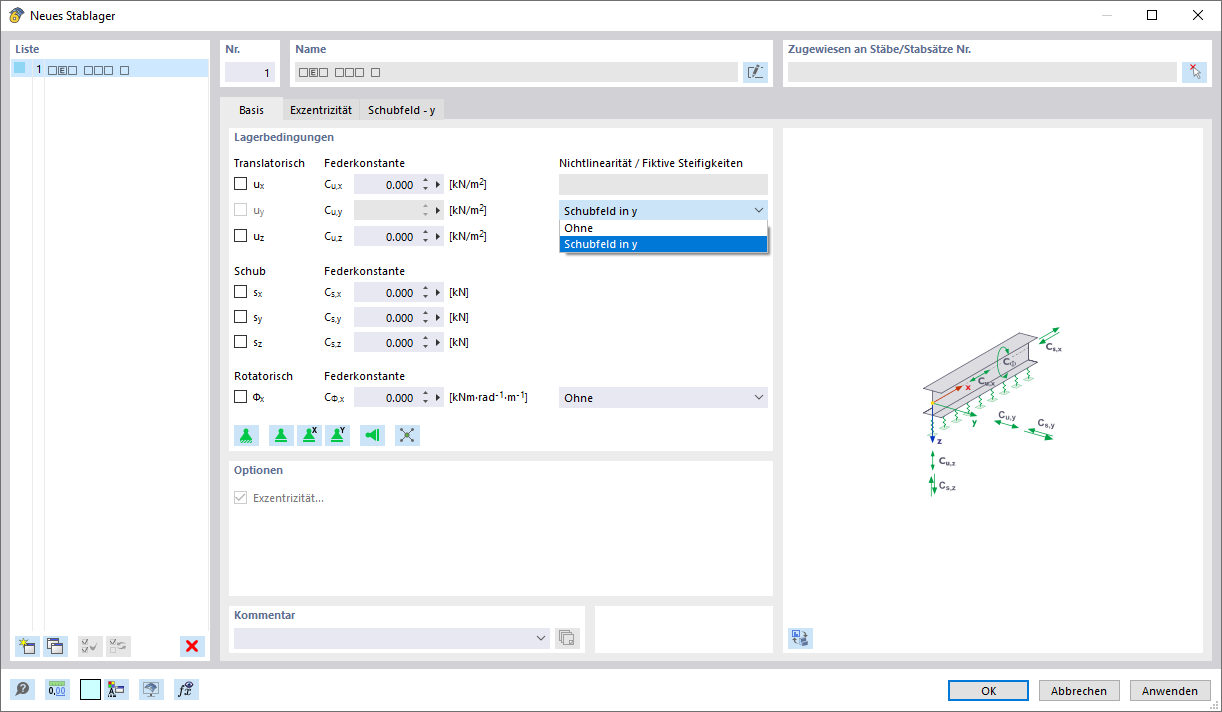Open the Schubfeld - y tab
This screenshot has height=712, width=1222.
(401, 110)
